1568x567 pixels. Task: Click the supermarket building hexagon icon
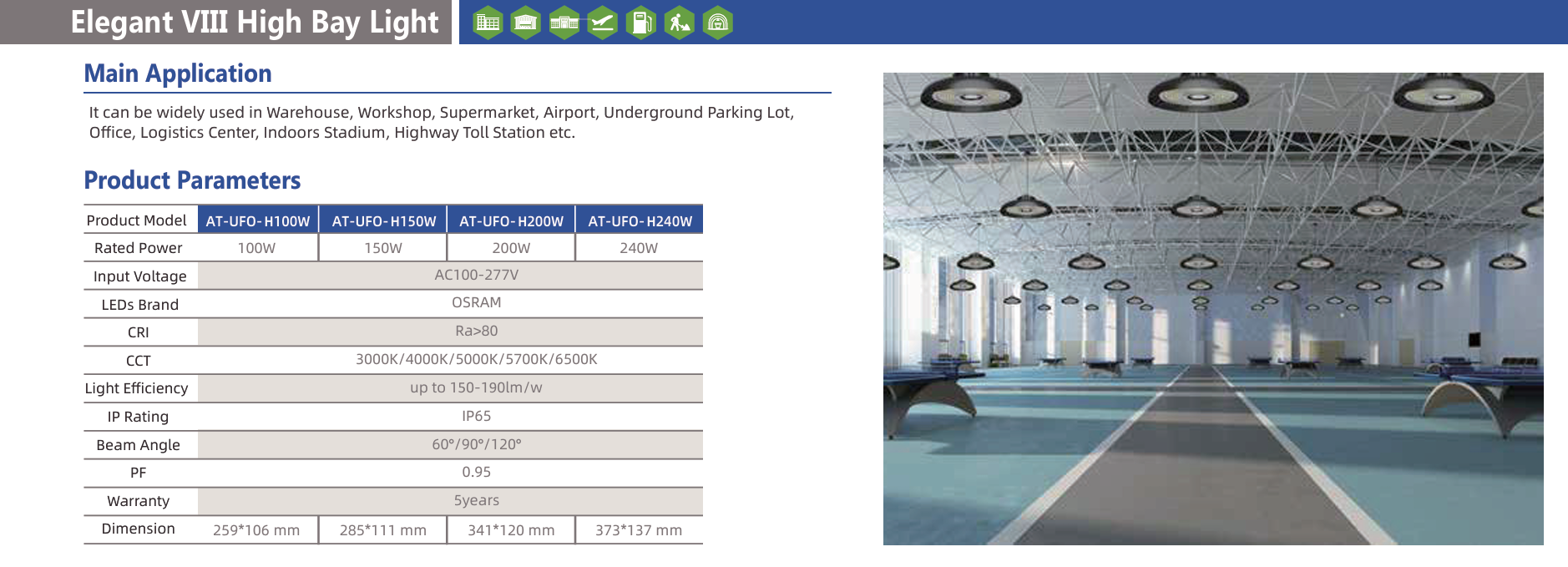(564, 23)
